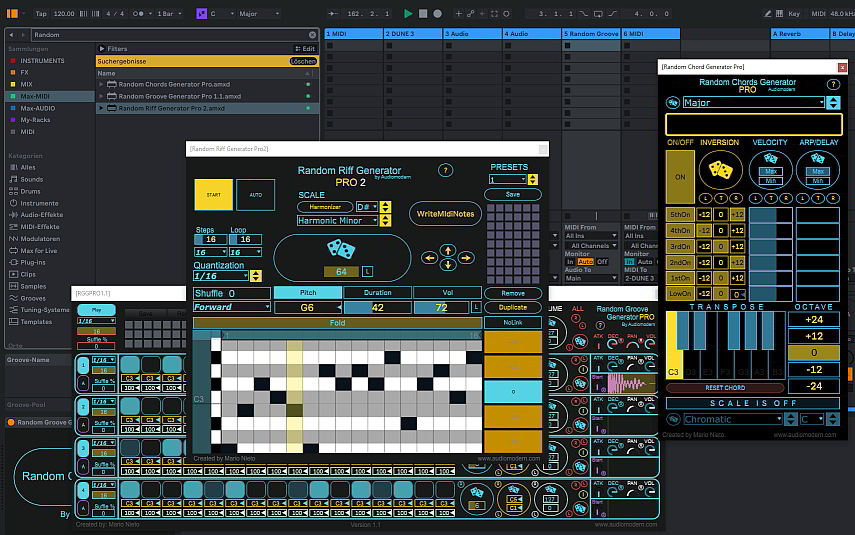The image size is (855, 535).
Task: Open the Forward direction dropdown
Action: [232, 308]
